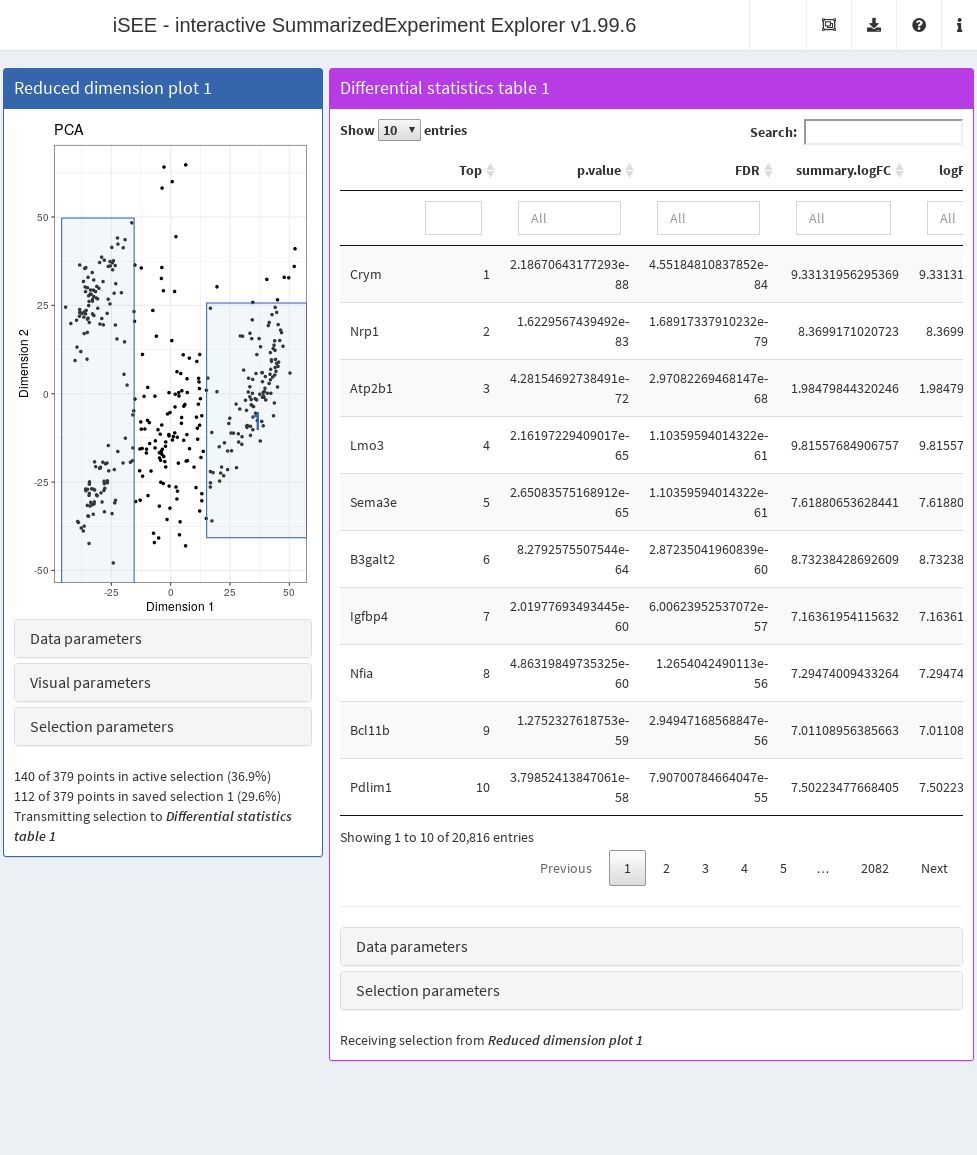
Task: Sort table by summary.logFC column arrows
Action: (x=899, y=170)
